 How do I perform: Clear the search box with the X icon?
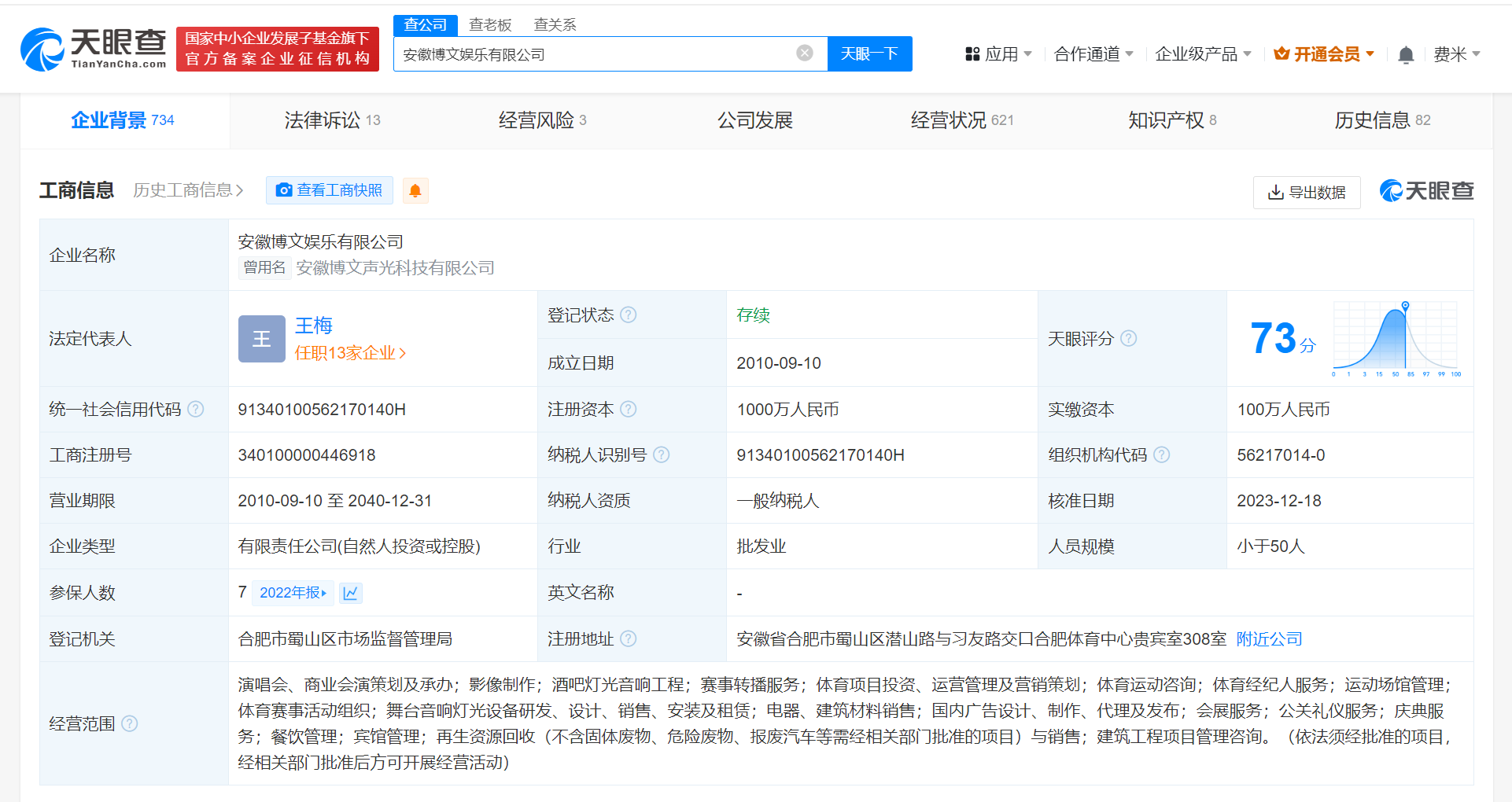click(x=804, y=53)
